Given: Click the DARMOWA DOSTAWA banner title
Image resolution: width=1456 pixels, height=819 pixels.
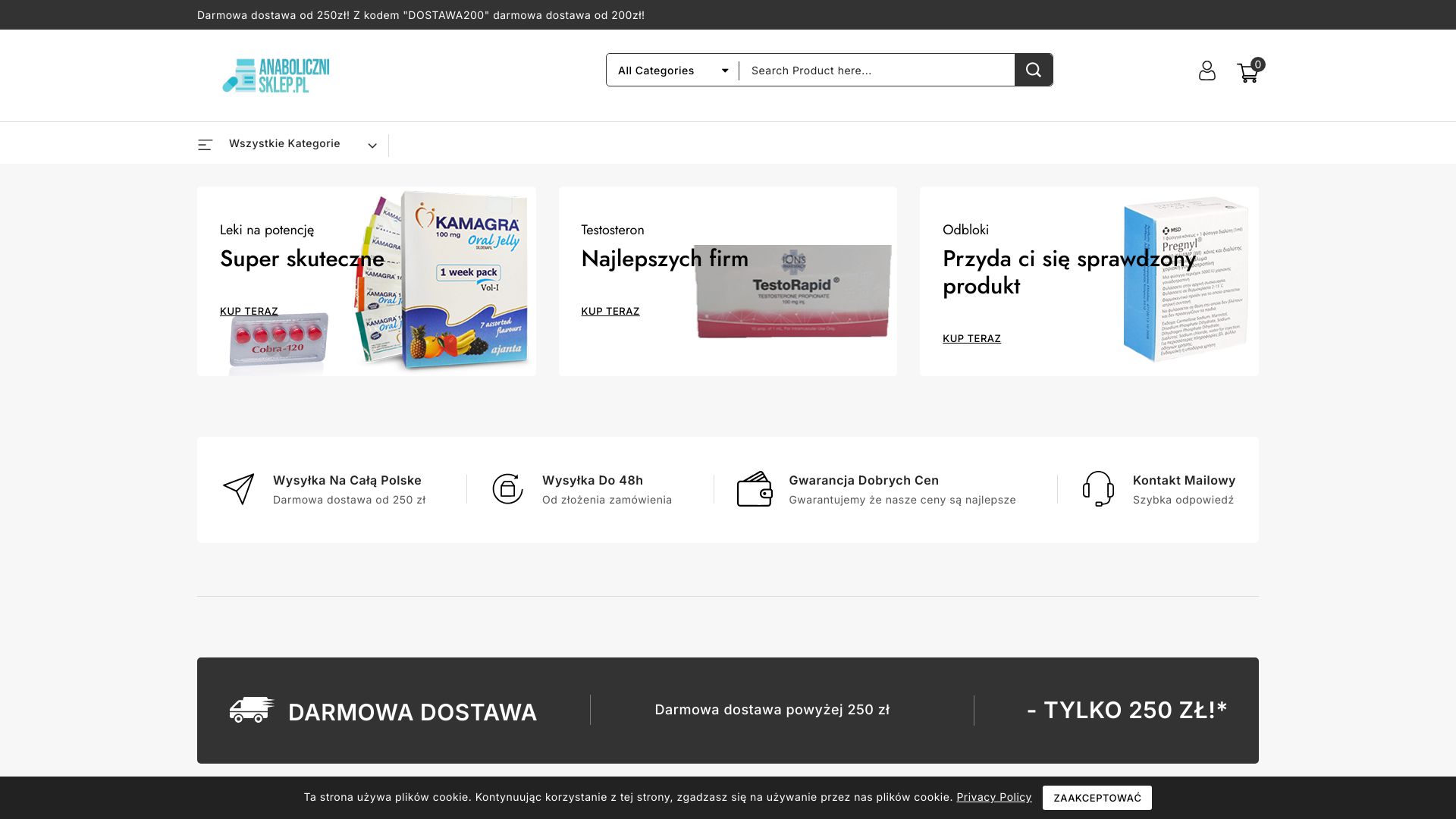Looking at the screenshot, I should 413,712.
